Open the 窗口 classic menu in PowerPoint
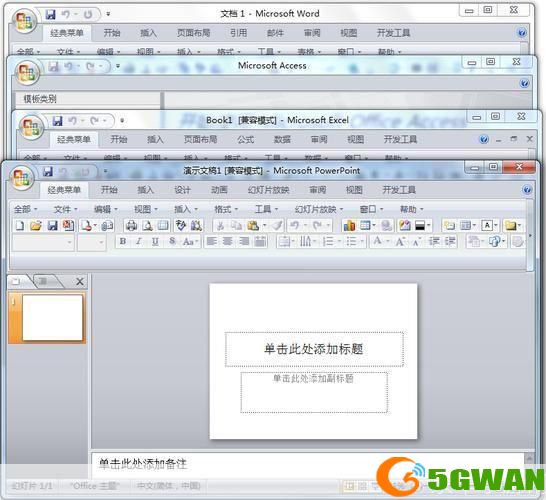546x500 pixels. (x=371, y=209)
